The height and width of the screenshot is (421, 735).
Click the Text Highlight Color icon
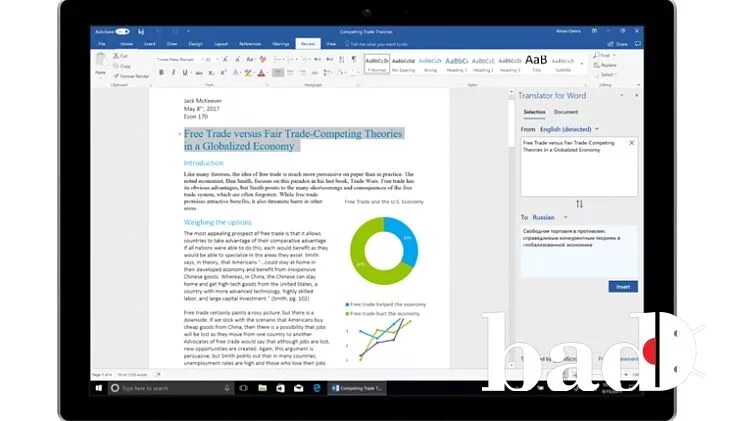click(x=247, y=73)
